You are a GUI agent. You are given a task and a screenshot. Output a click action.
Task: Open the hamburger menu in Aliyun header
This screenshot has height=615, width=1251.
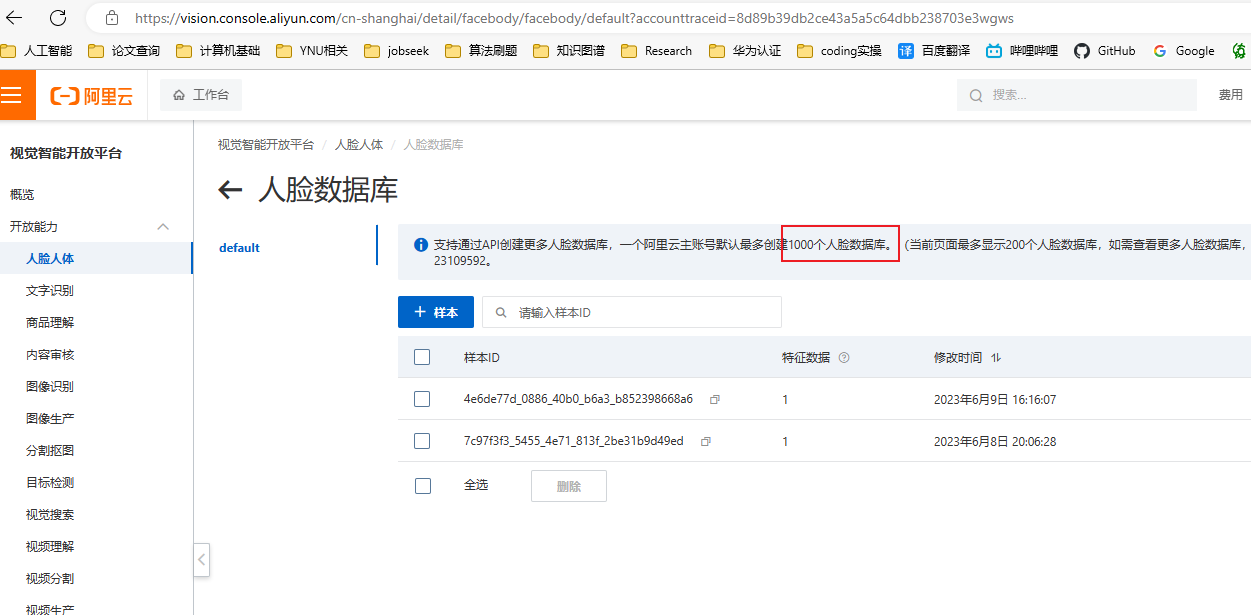[x=12, y=95]
